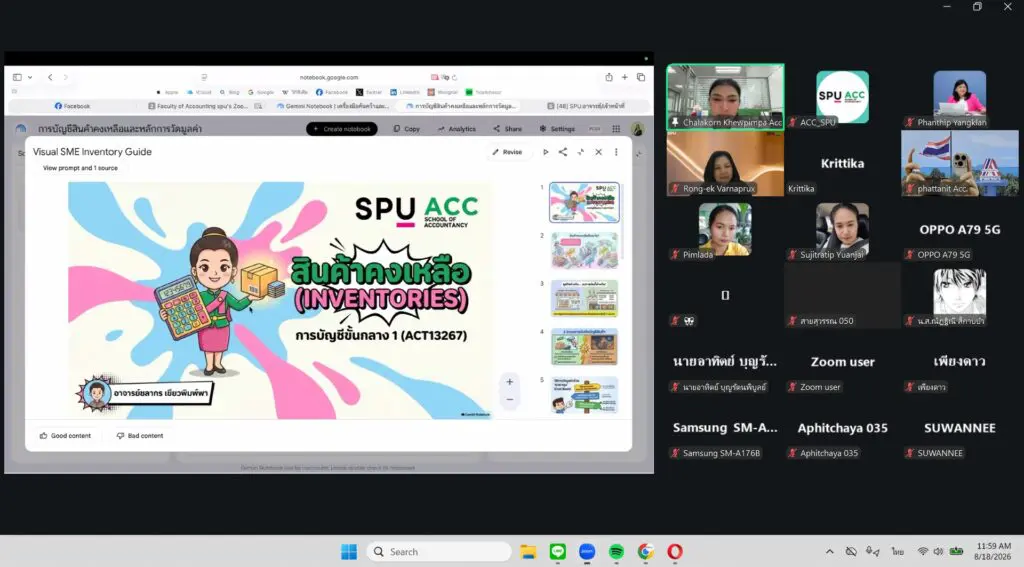Open the Twitter bookmark in favorites bar
Viewport: 1024px width, 567px height.
click(369, 92)
